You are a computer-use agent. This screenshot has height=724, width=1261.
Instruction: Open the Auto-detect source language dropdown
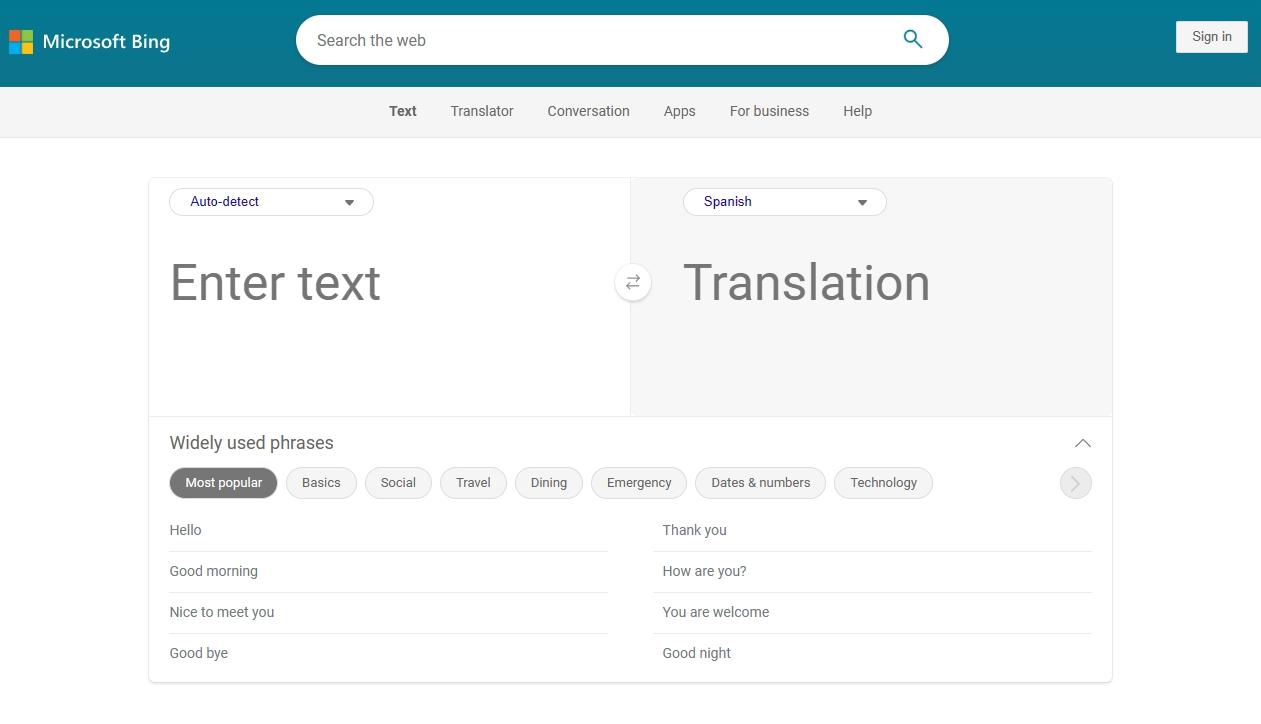(x=271, y=202)
